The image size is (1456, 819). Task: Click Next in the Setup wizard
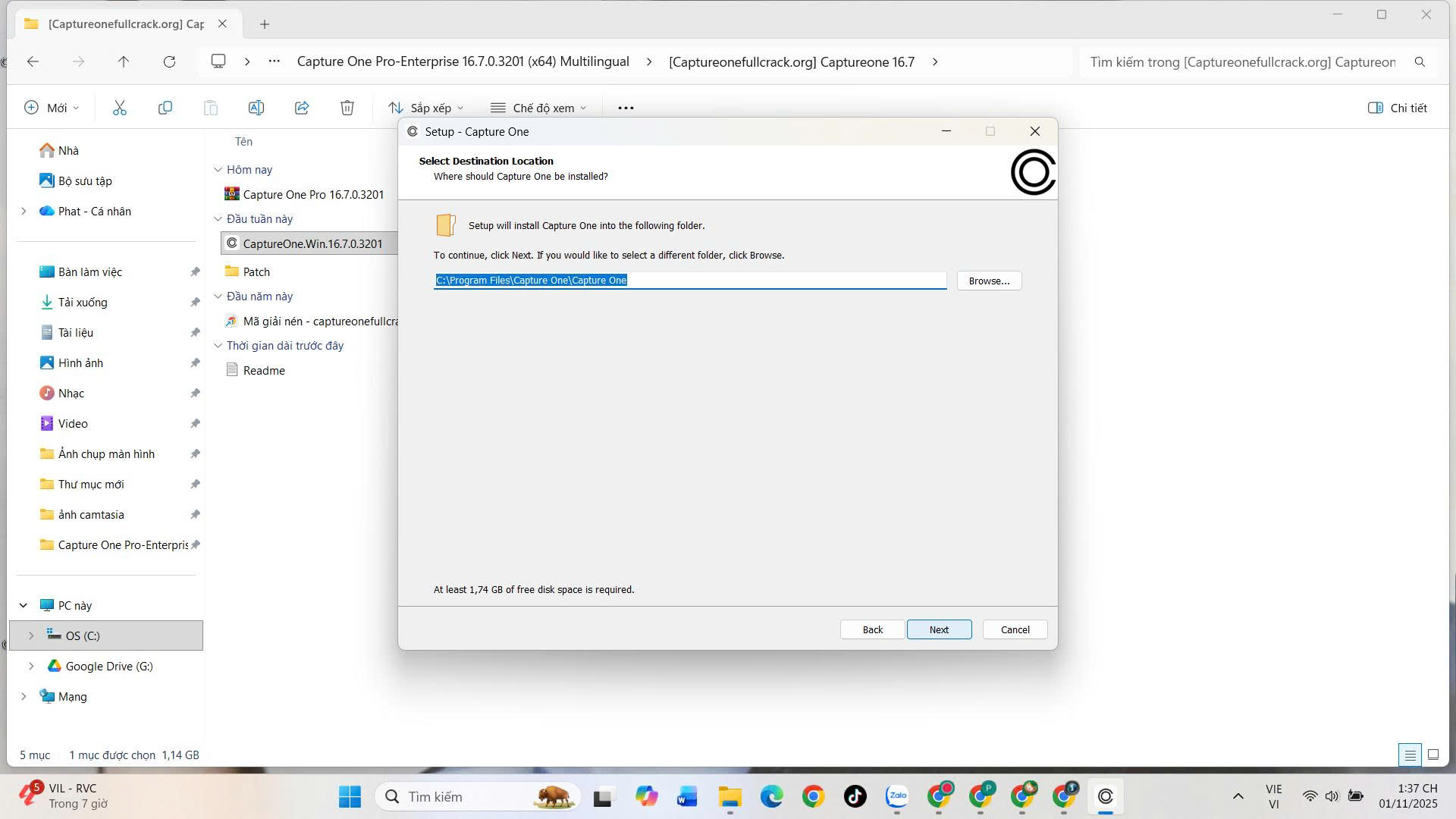click(939, 629)
